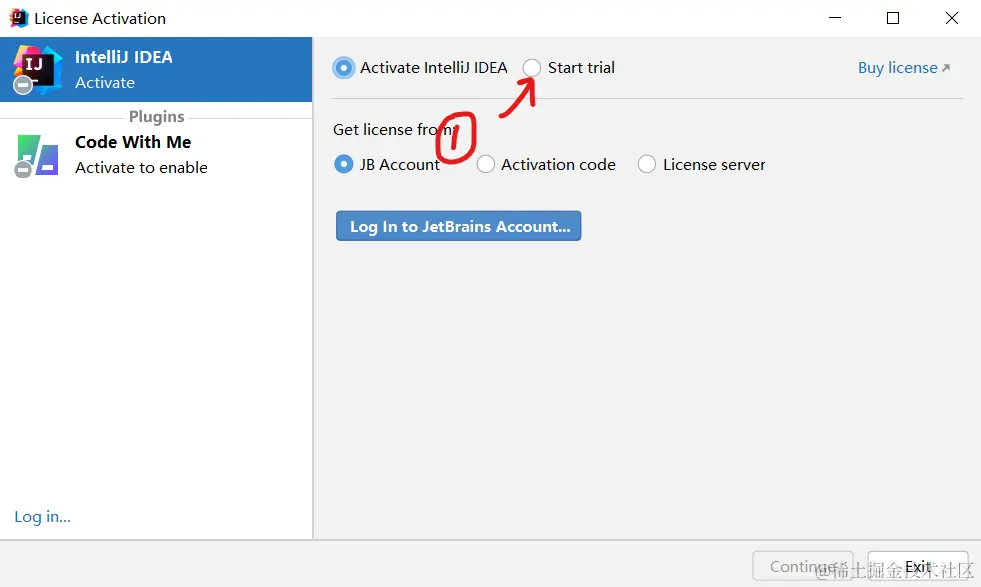Click the Exit button

[x=918, y=566]
